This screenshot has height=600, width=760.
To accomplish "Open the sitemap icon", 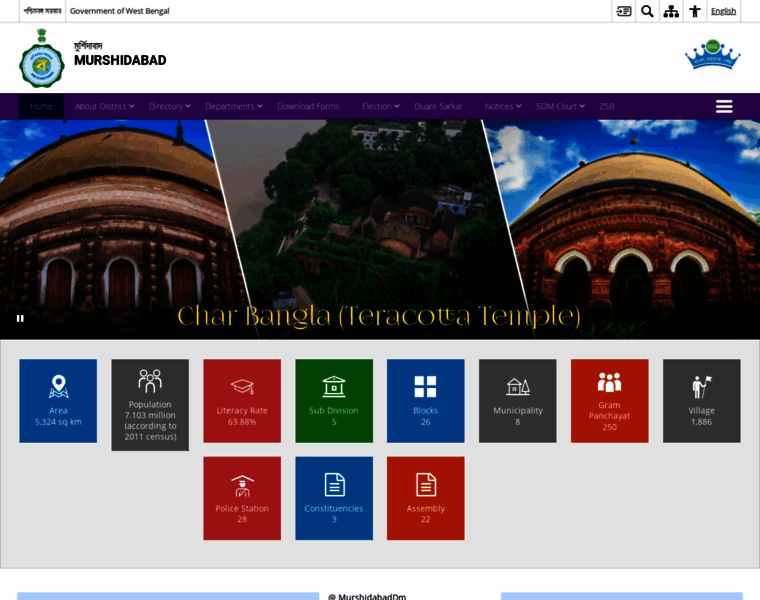I will 671,11.
